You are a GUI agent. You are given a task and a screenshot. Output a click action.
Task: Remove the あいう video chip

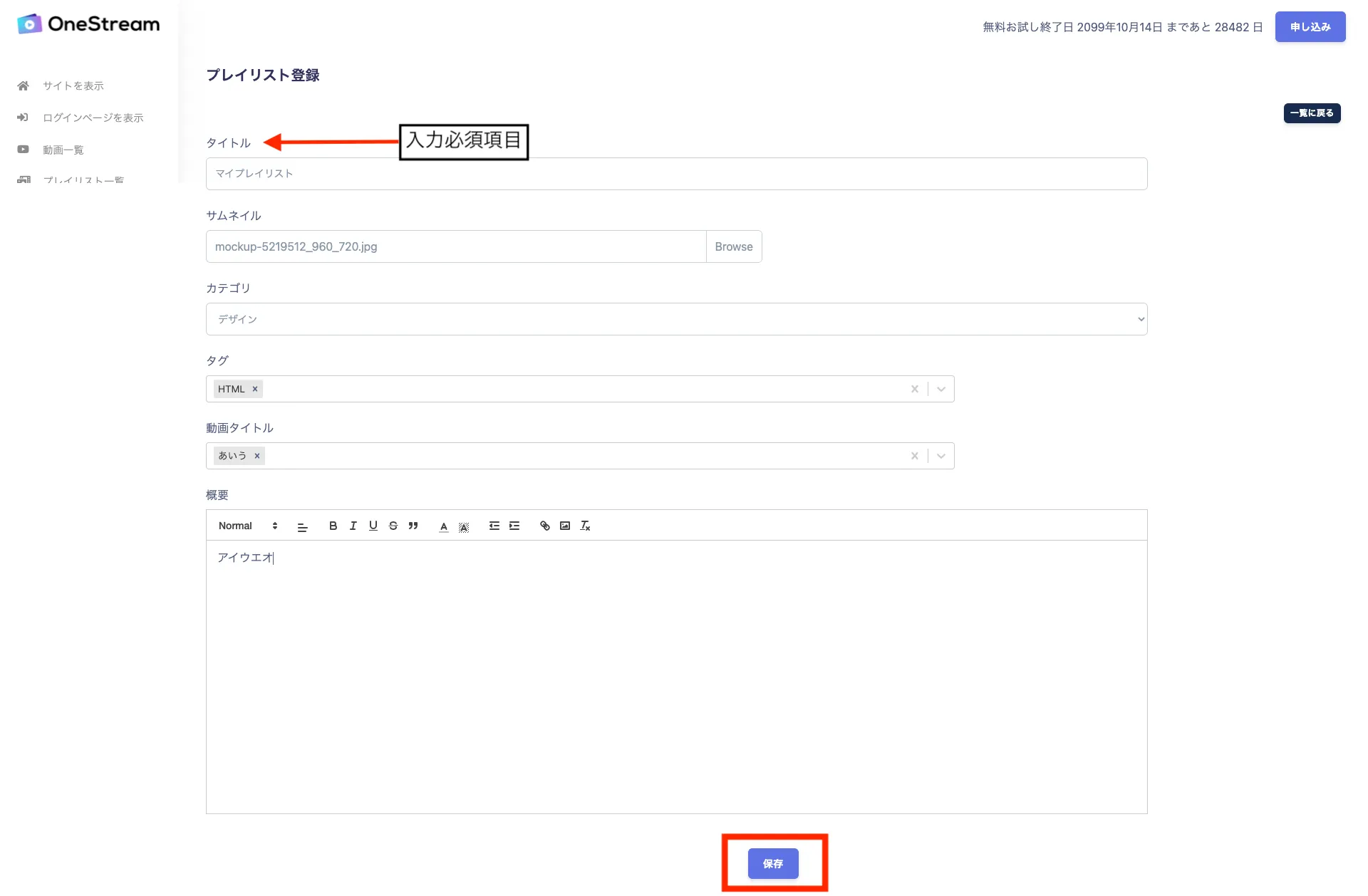pyautogui.click(x=257, y=456)
